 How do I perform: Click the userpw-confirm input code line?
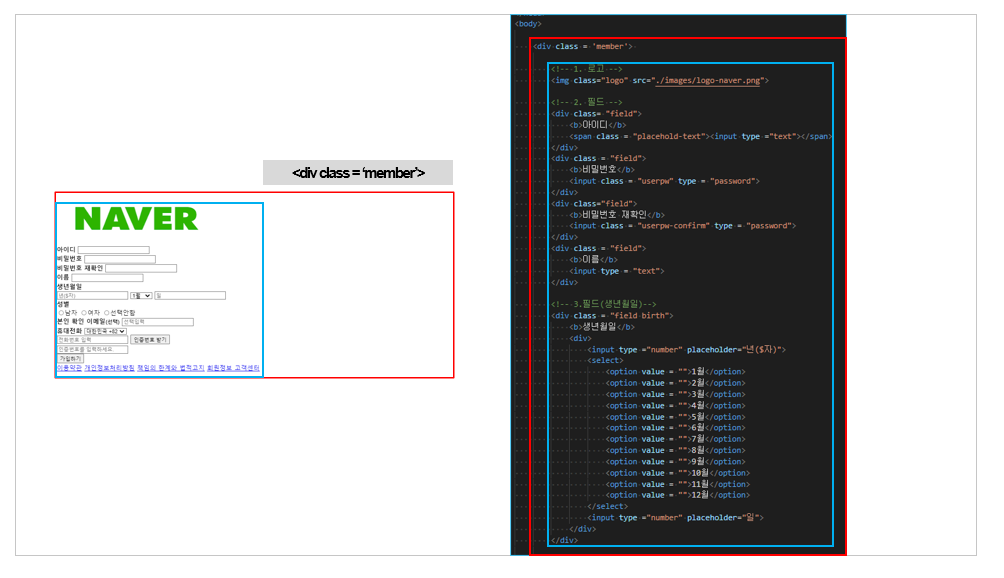pyautogui.click(x=683, y=226)
